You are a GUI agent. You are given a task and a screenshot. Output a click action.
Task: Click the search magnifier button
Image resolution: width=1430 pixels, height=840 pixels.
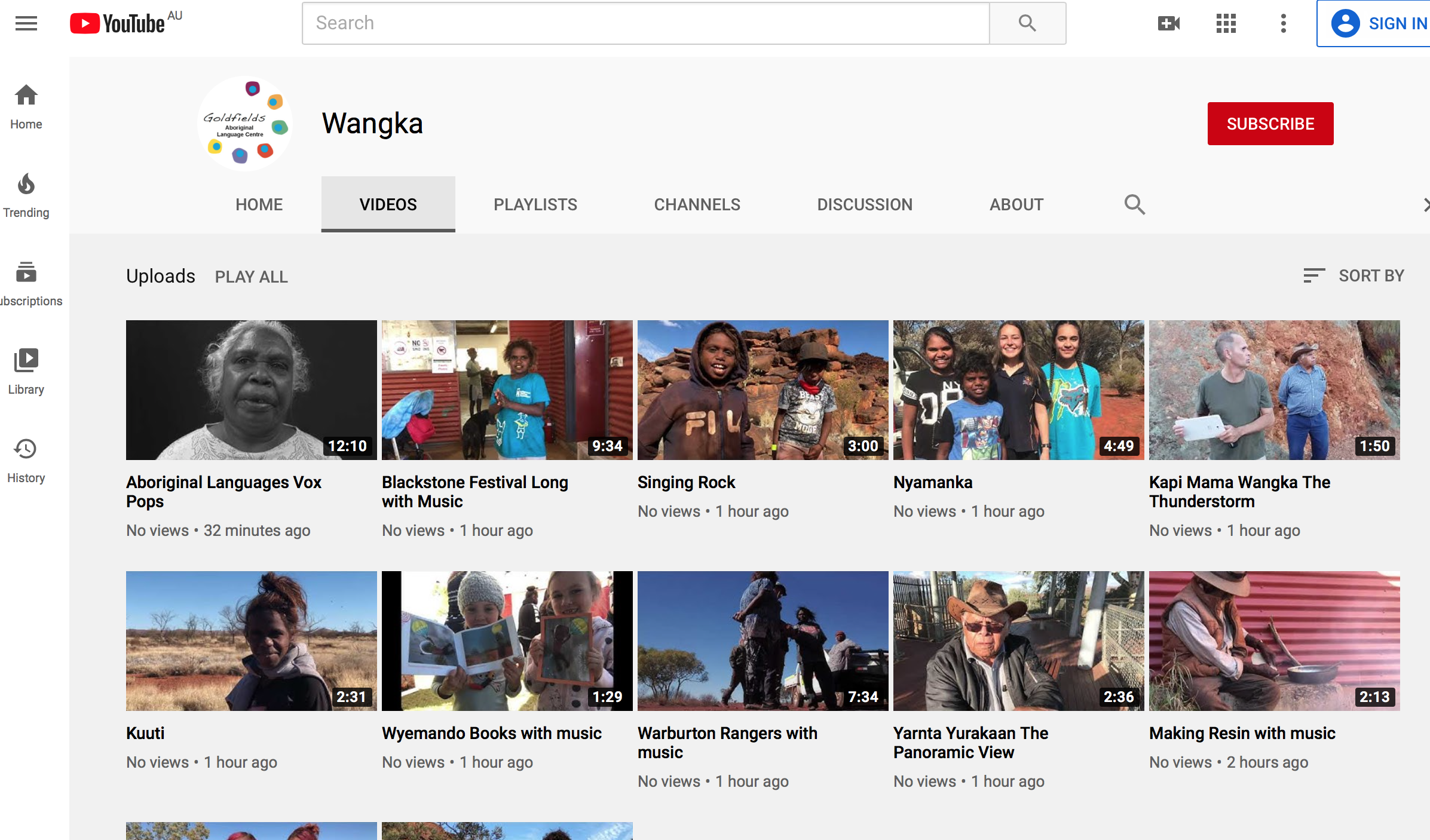click(x=1027, y=23)
